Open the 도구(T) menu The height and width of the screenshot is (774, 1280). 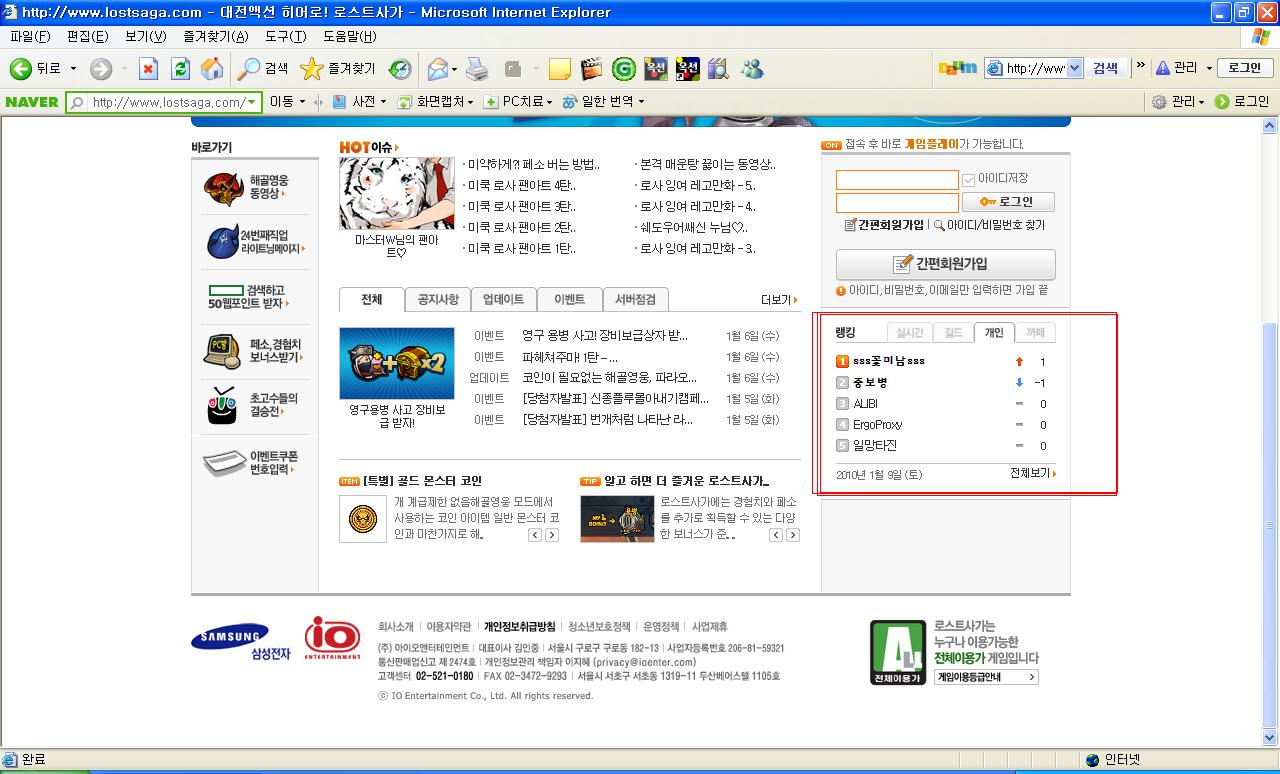pyautogui.click(x=286, y=36)
